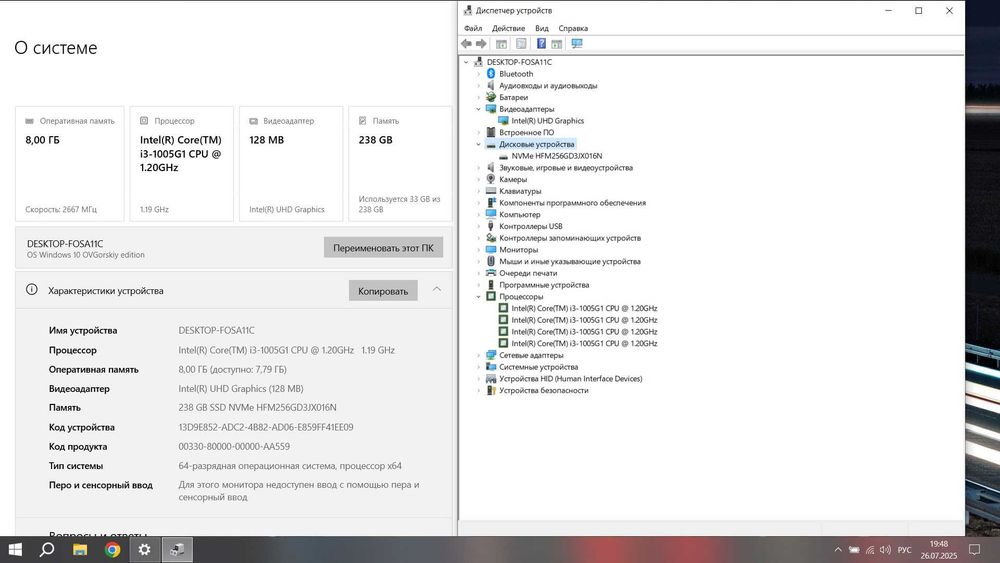The height and width of the screenshot is (563, 1000).
Task: Open the Файл menu
Action: pyautogui.click(x=473, y=29)
